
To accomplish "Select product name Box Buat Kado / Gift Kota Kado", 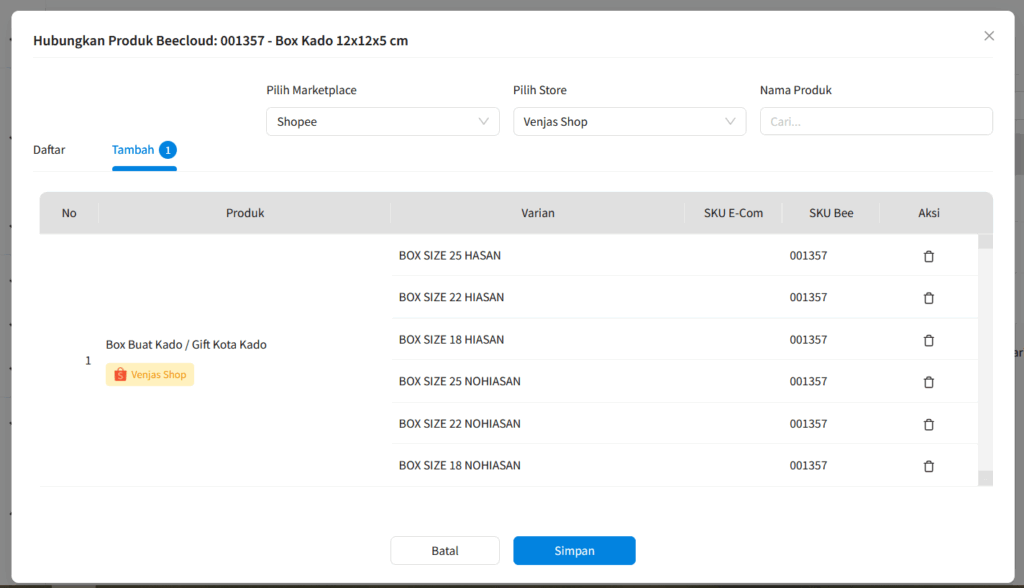I will [186, 344].
